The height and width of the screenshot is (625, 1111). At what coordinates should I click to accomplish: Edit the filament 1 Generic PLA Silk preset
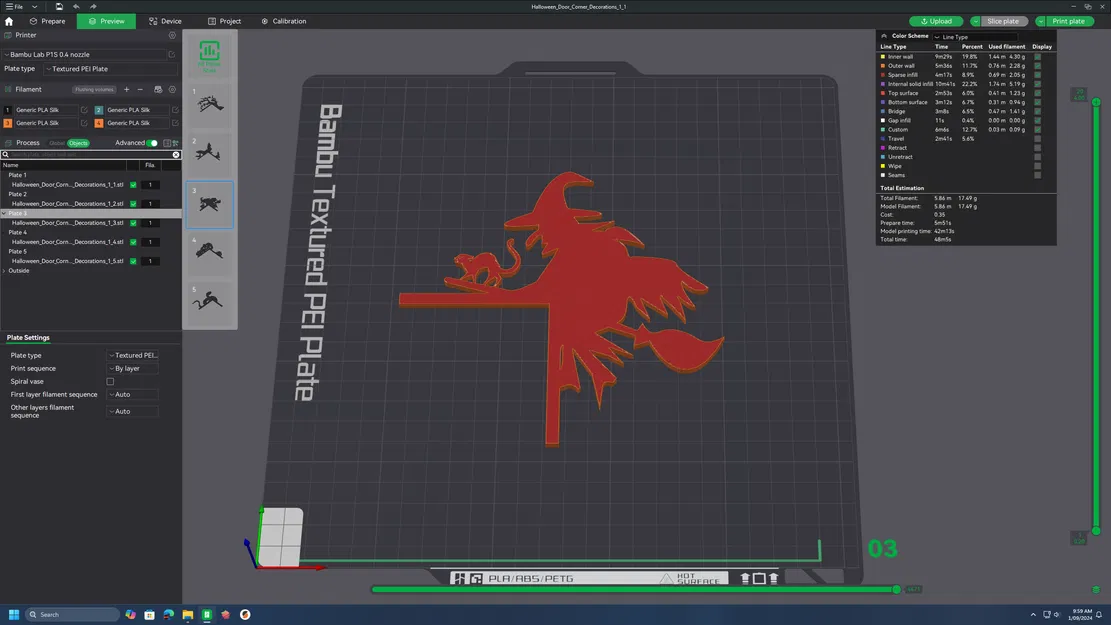click(84, 110)
